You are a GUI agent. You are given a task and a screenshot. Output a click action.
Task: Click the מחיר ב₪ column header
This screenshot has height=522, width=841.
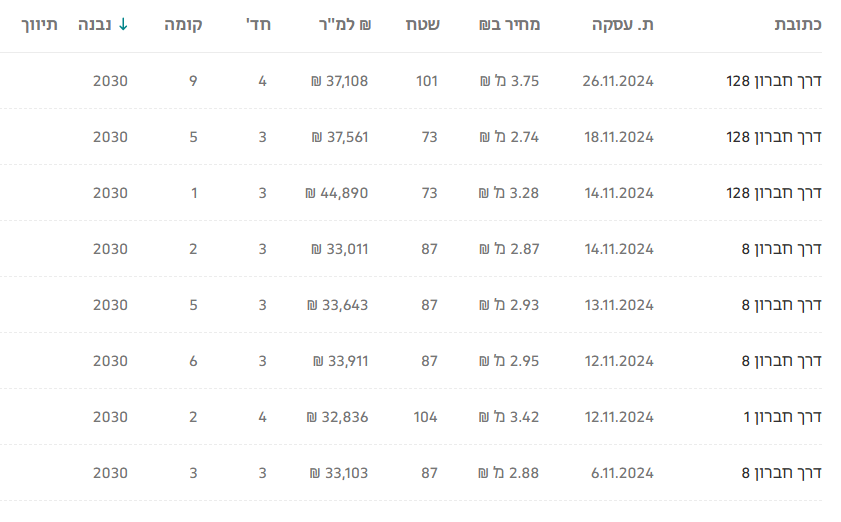(x=510, y=24)
